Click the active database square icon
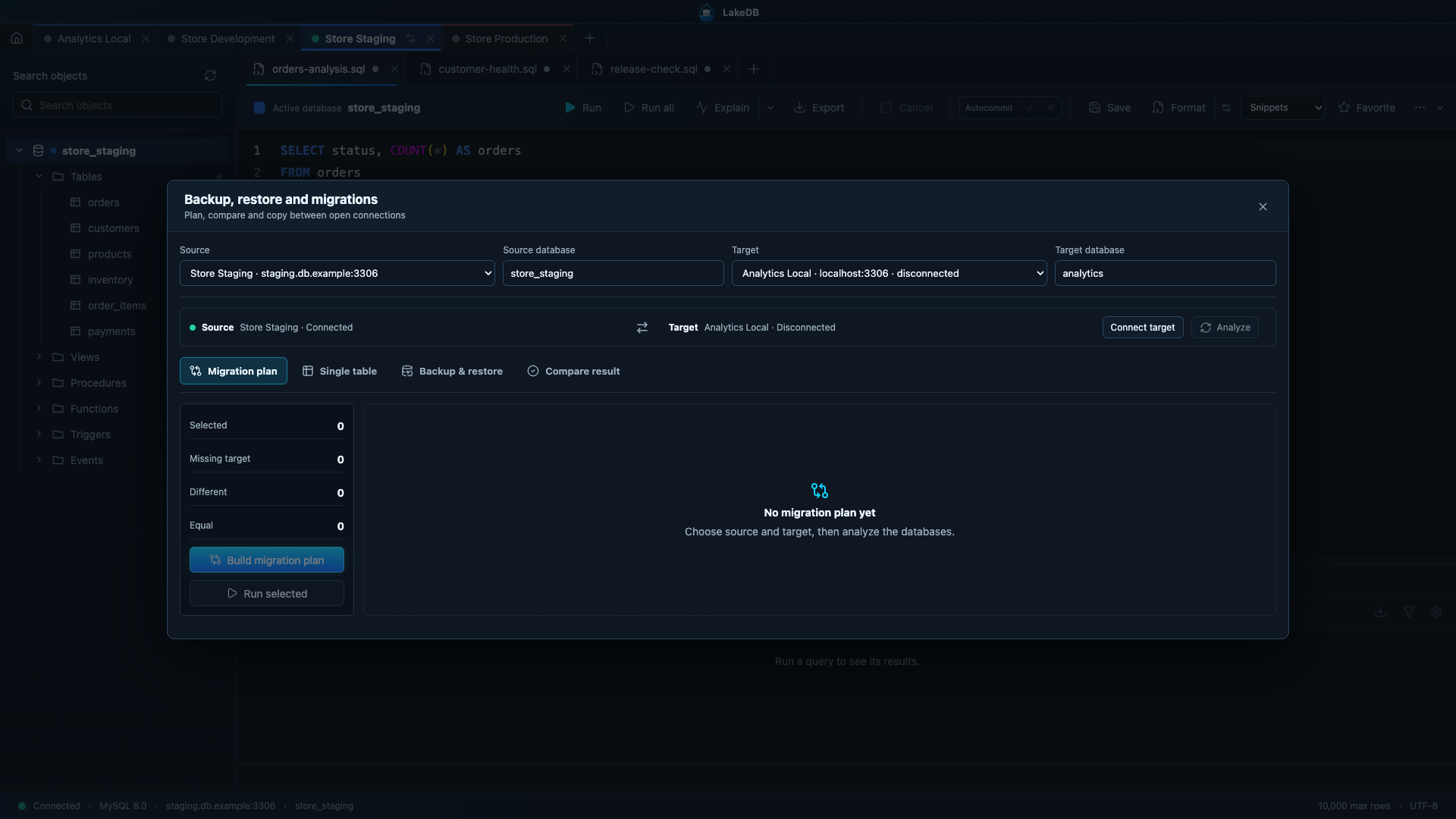 (259, 108)
